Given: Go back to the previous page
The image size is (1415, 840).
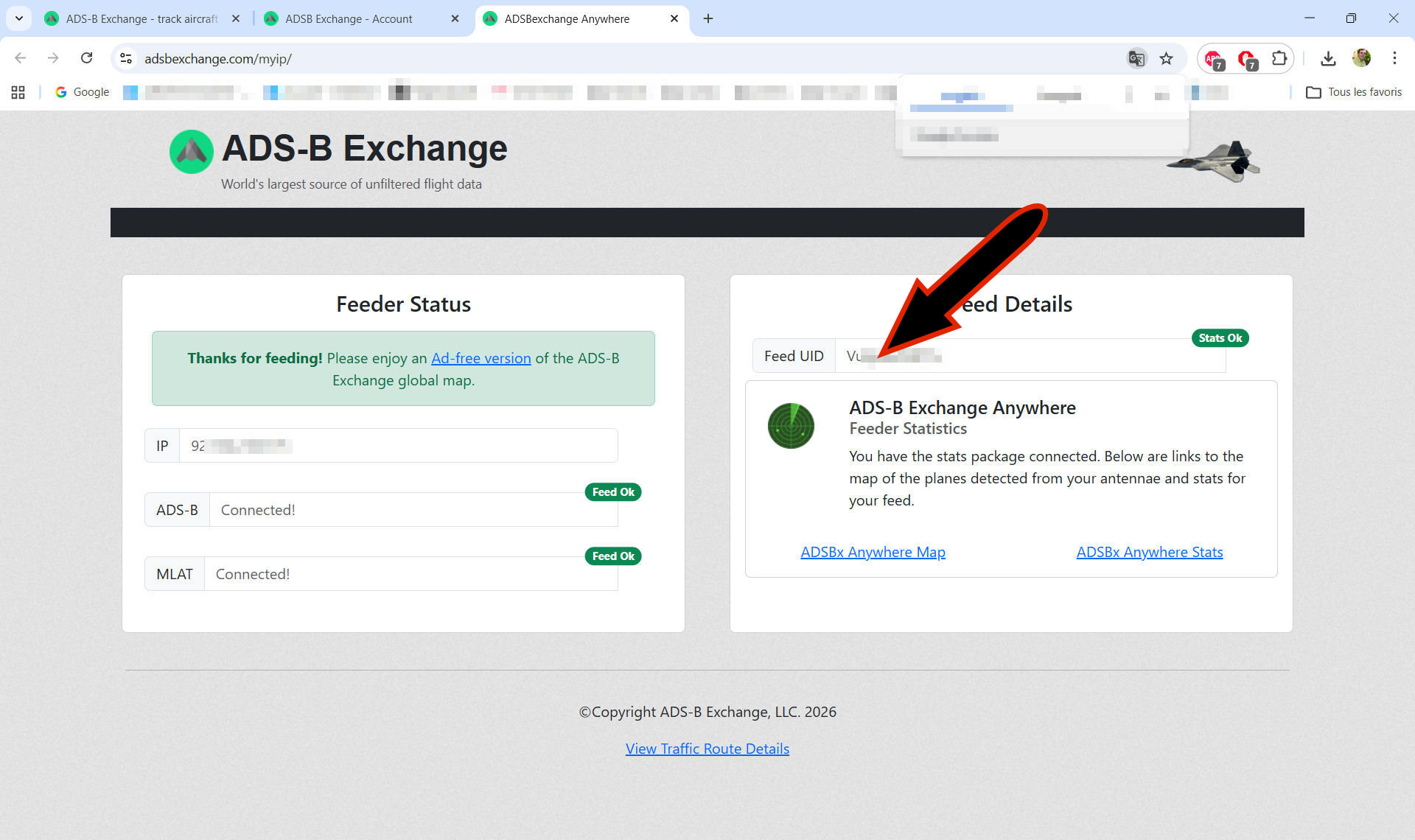Looking at the screenshot, I should pos(21,58).
